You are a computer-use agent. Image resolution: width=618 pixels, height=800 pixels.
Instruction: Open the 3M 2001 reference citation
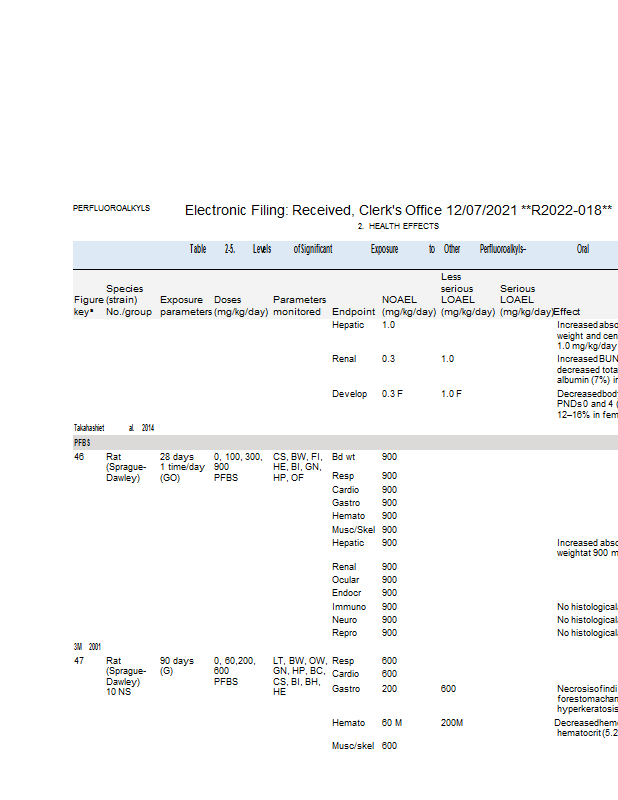click(x=87, y=647)
